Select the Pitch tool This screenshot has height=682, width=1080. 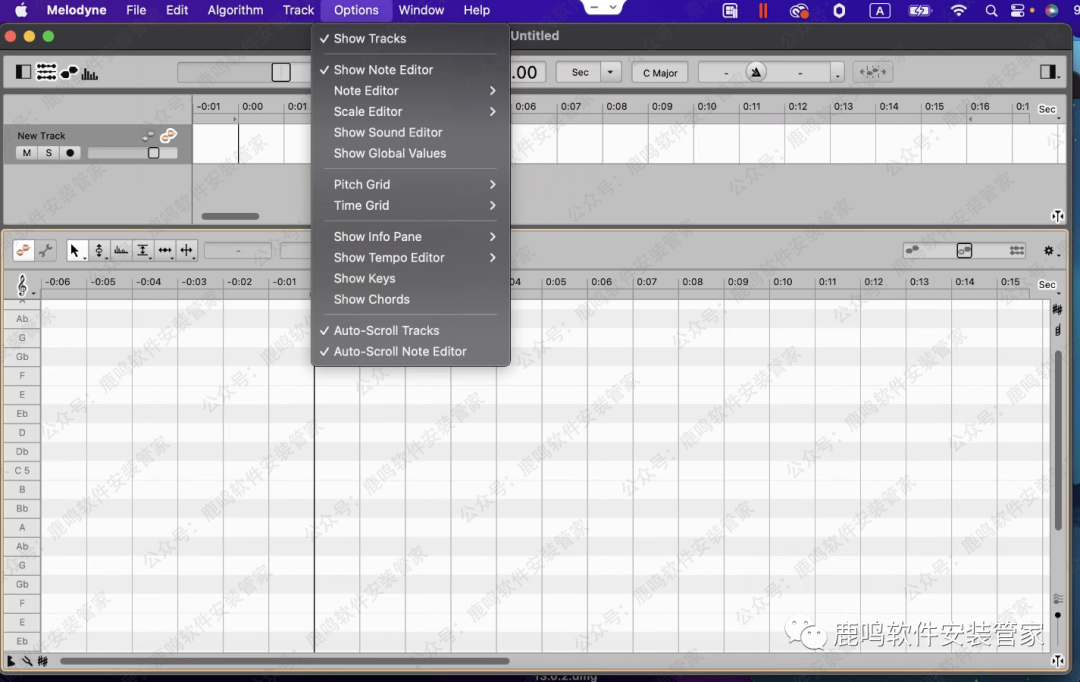pyautogui.click(x=99, y=251)
